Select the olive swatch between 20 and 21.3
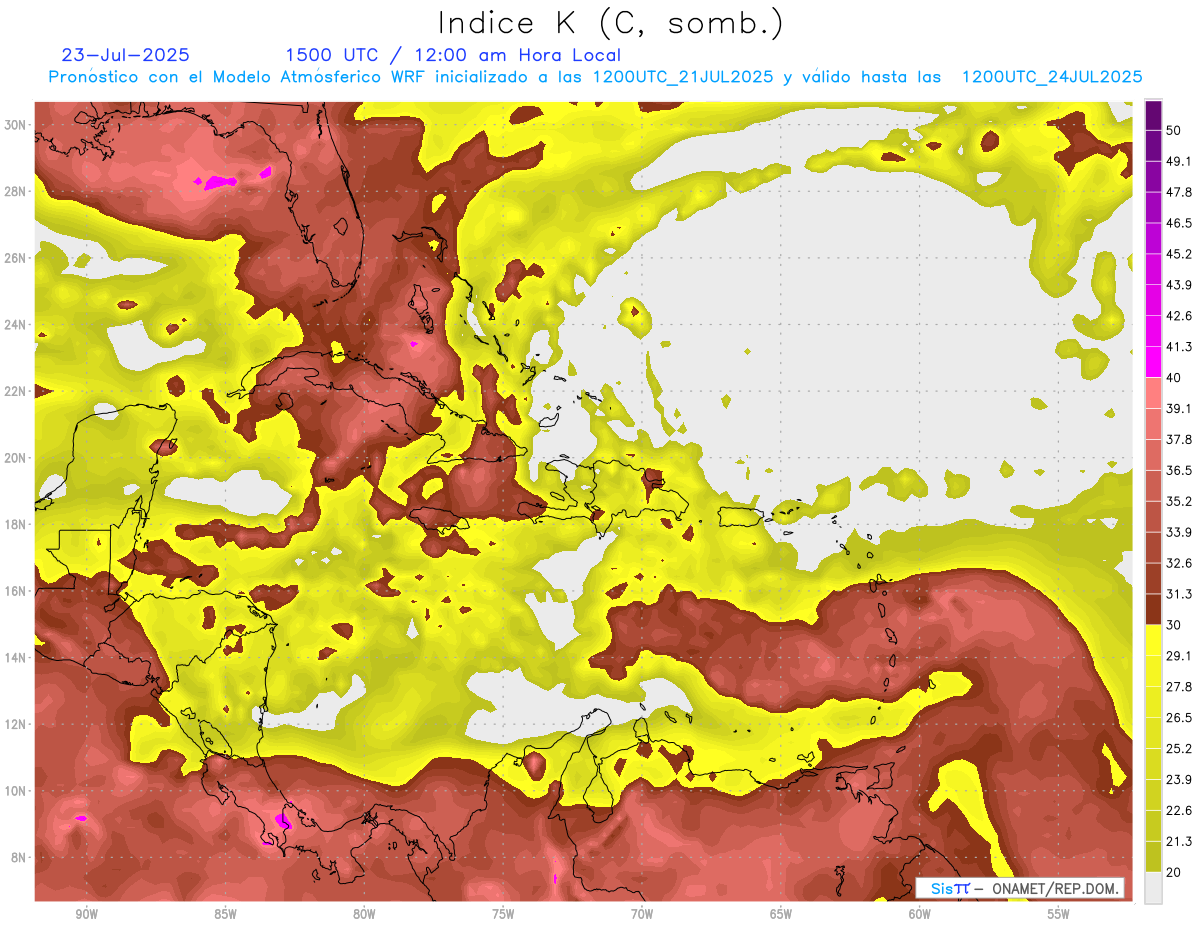The height and width of the screenshot is (927, 1200). click(1153, 857)
